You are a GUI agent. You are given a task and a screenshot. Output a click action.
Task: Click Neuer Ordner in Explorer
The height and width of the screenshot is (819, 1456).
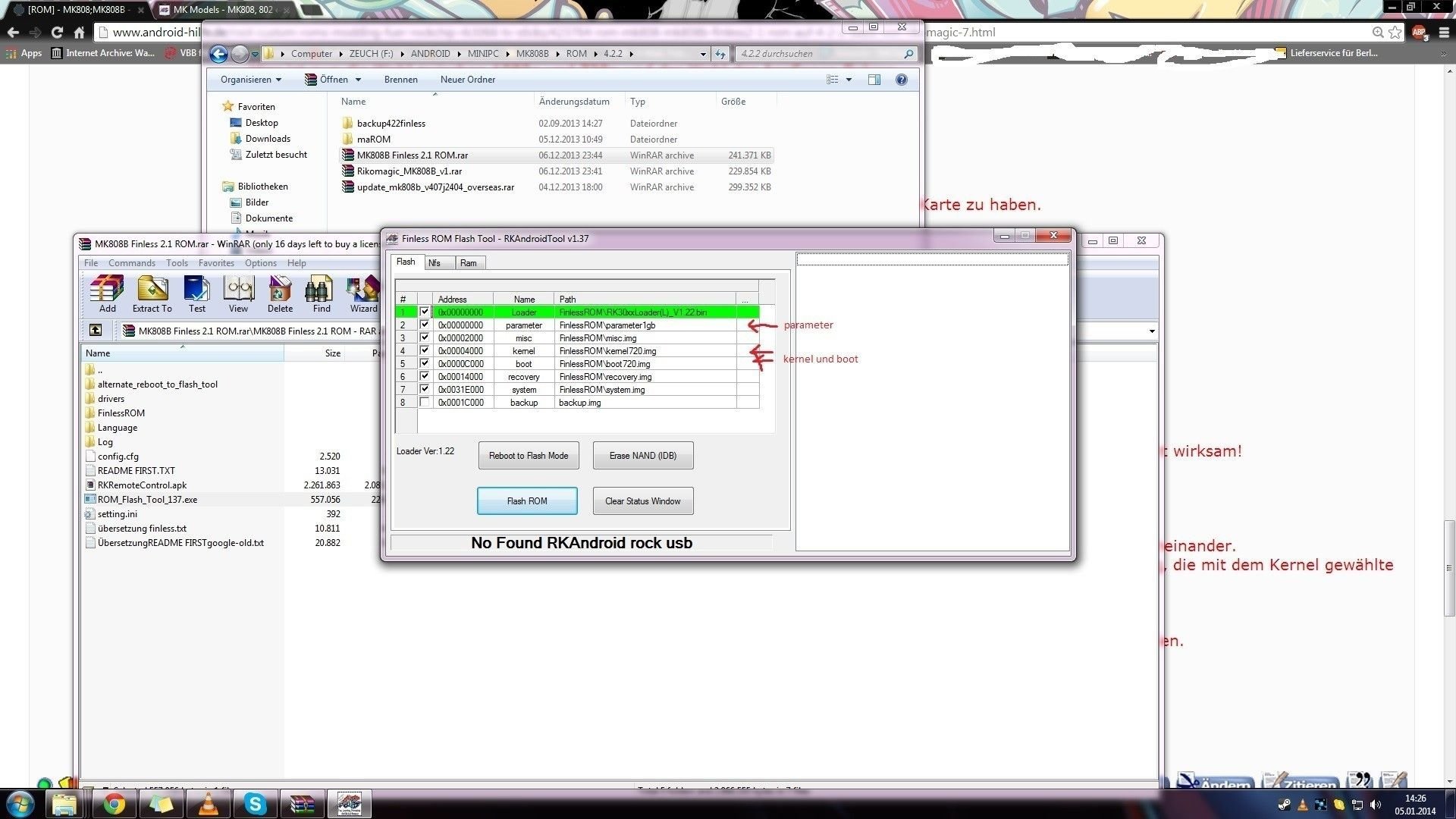pyautogui.click(x=467, y=80)
